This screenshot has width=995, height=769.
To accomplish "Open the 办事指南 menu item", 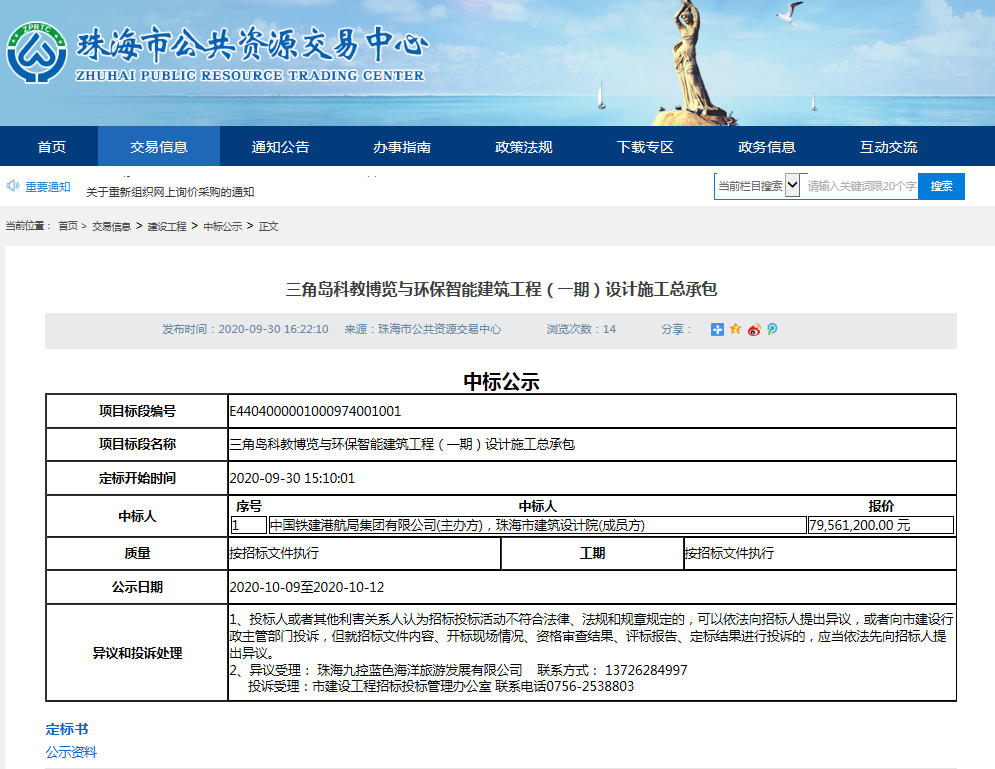I will coord(402,147).
